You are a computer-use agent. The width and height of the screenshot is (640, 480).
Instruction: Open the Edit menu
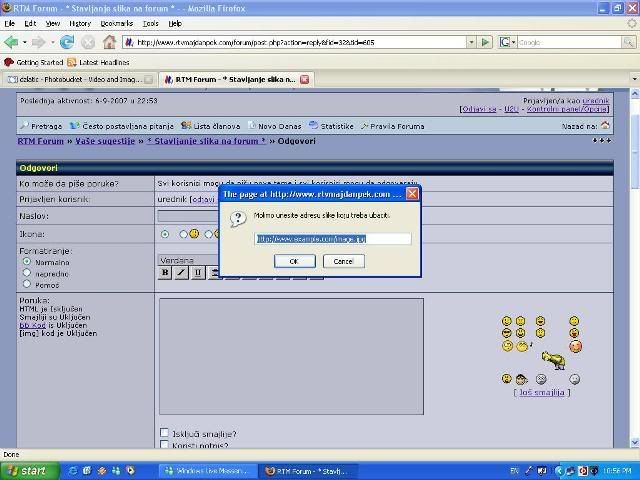point(30,24)
